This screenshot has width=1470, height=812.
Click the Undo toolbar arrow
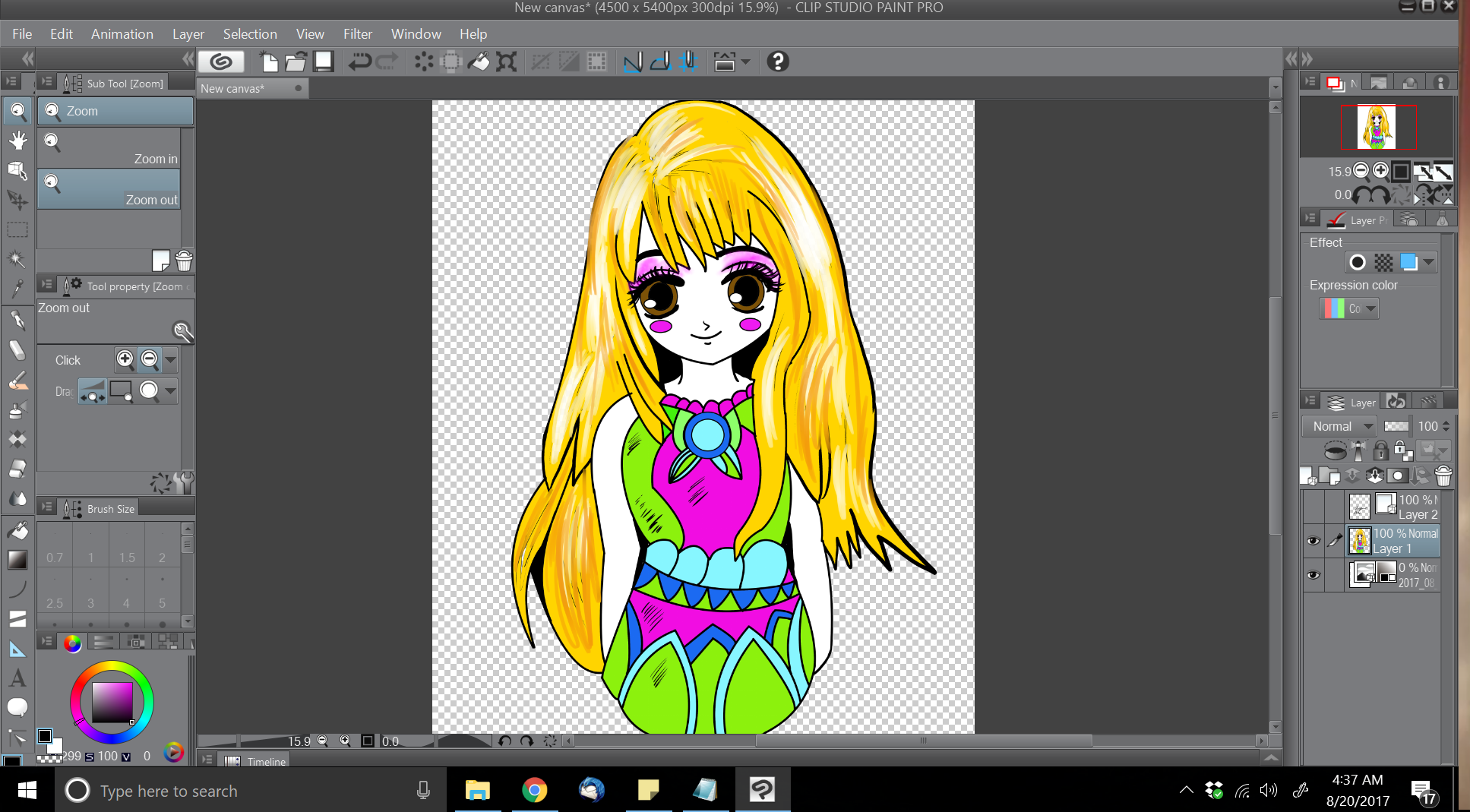click(x=359, y=62)
